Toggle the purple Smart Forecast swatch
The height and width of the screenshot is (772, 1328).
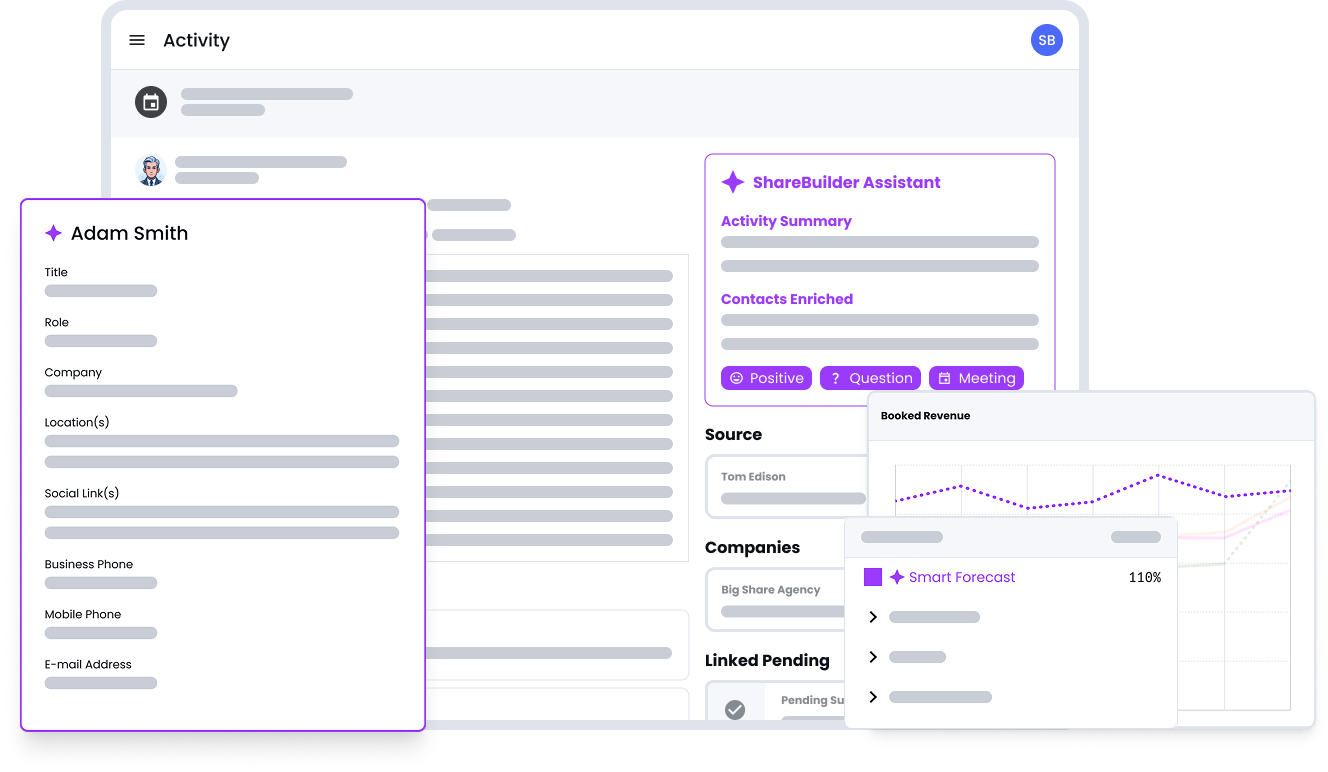873,577
